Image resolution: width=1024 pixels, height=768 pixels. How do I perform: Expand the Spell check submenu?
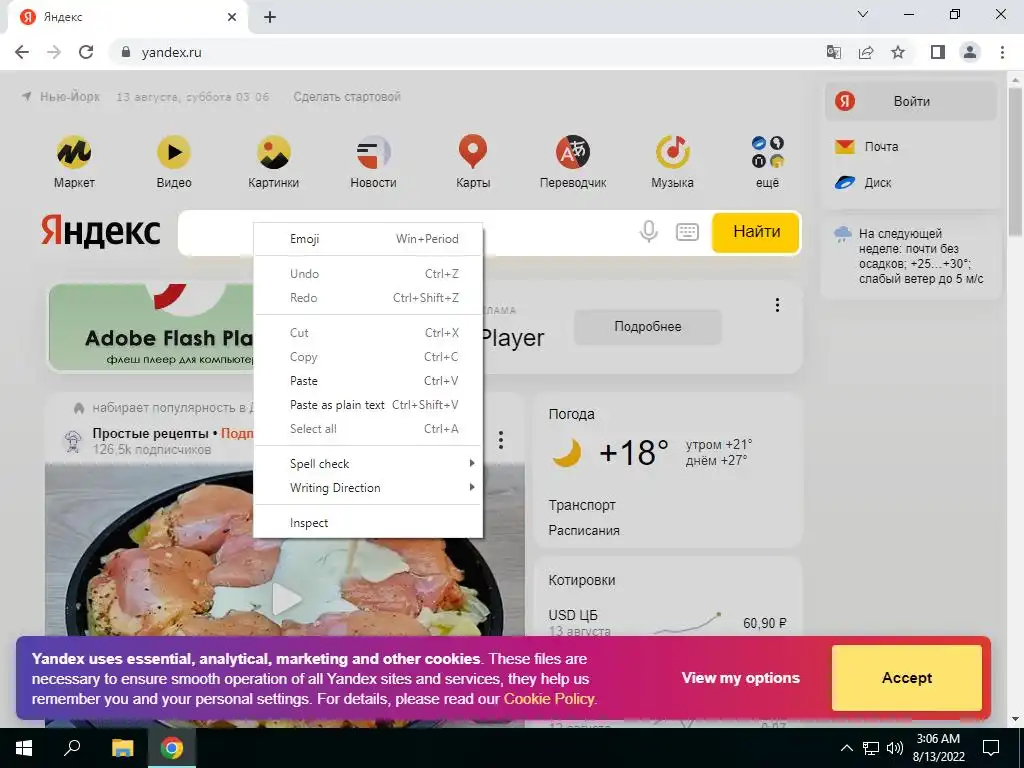(368, 464)
